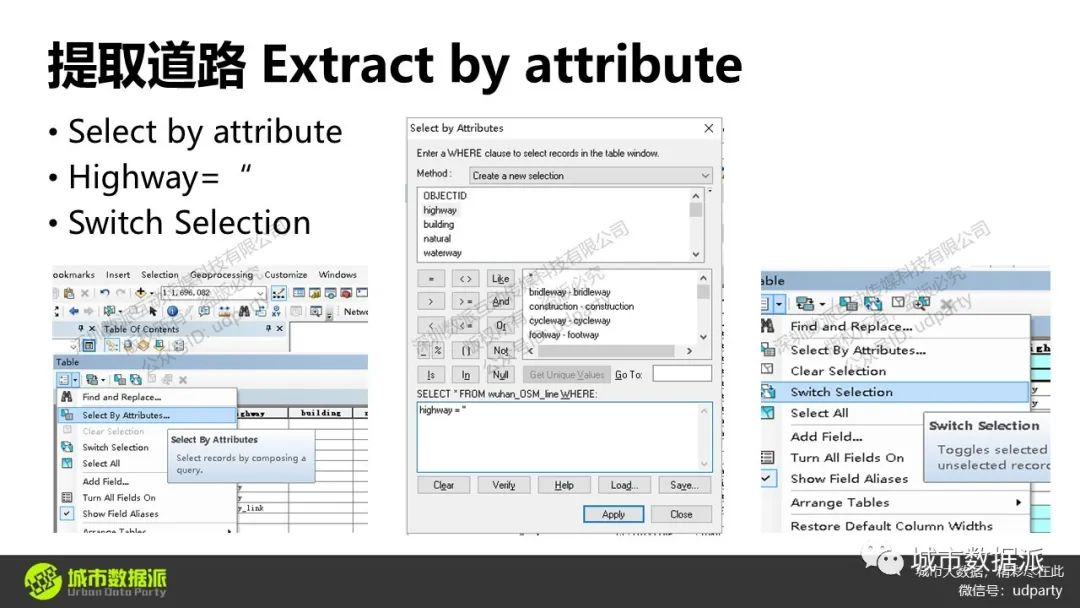Click Clear Selection icon in right table toolbar

(897, 303)
